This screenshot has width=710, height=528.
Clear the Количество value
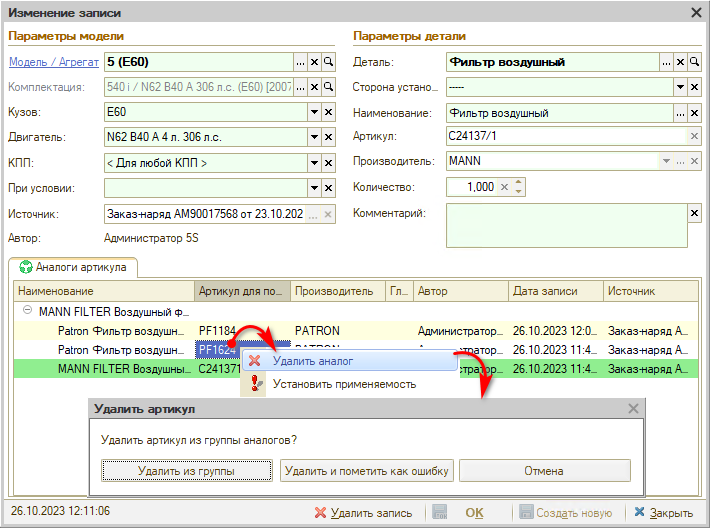coord(504,187)
